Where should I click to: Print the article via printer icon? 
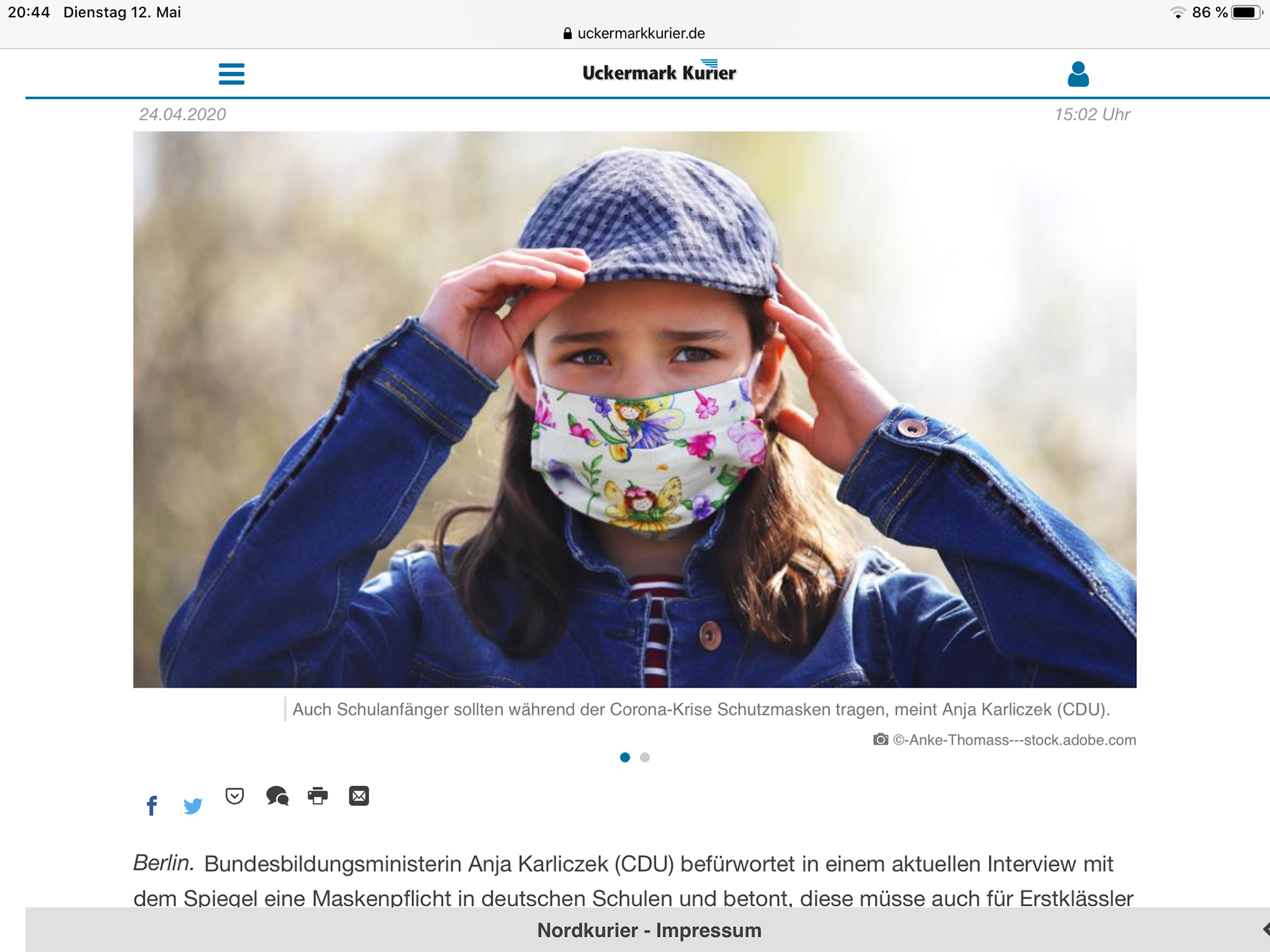pos(318,796)
